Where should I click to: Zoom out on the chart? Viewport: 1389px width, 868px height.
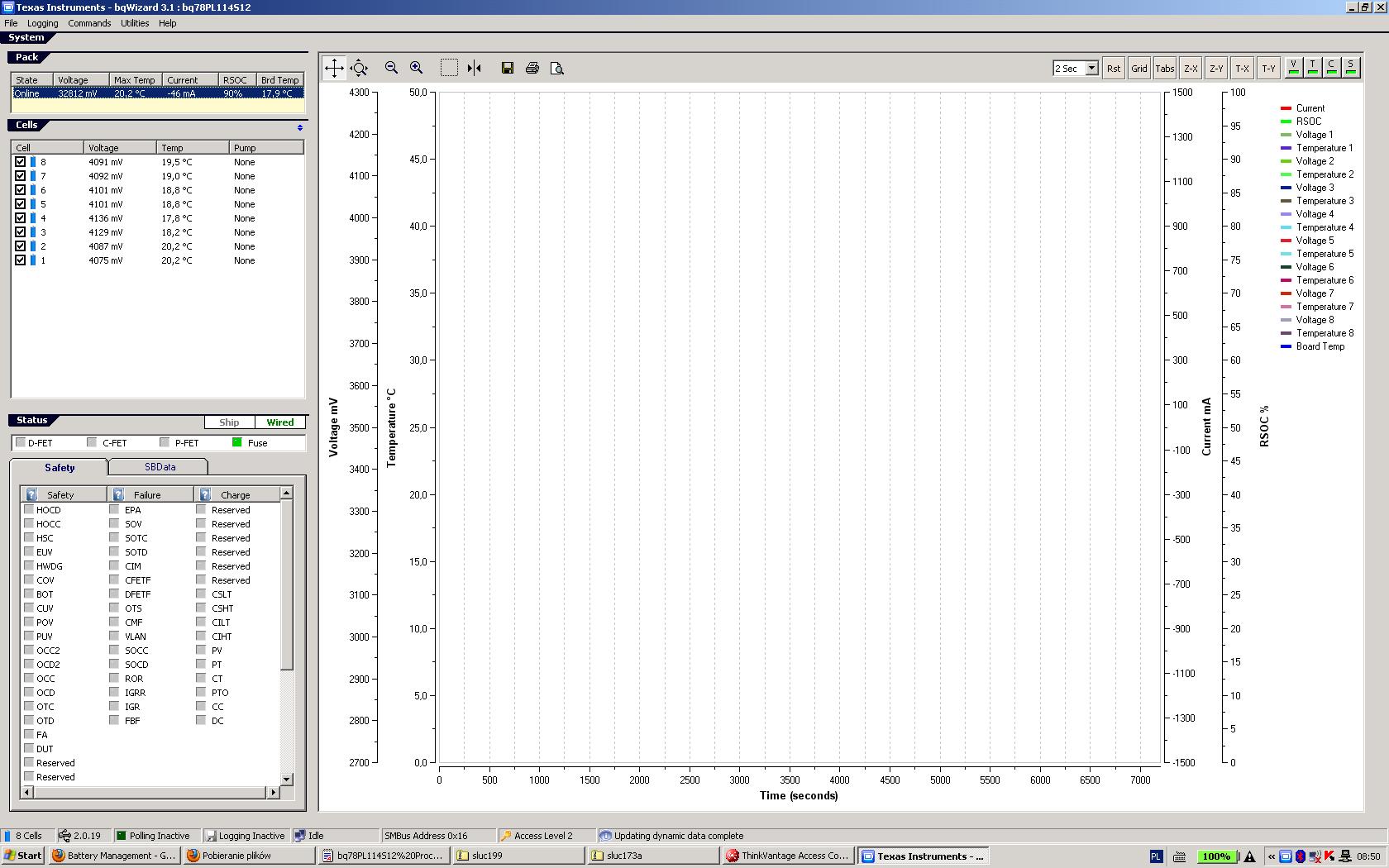tap(391, 68)
